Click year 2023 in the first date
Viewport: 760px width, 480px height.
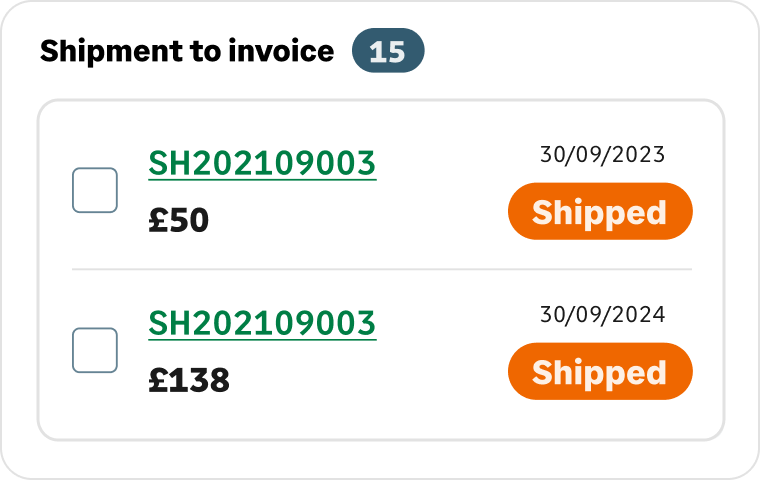pos(640,155)
